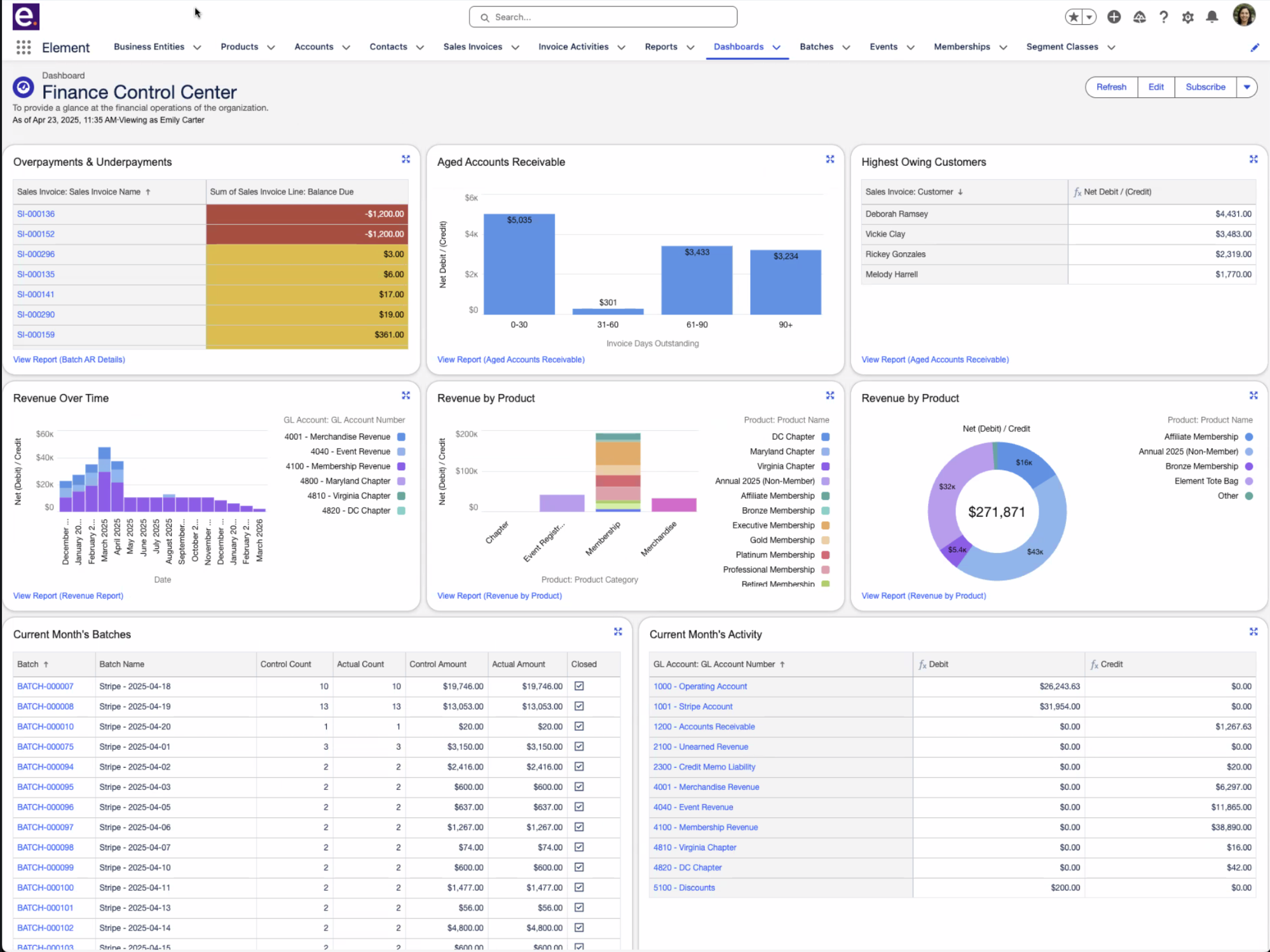Viewport: 1270px width, 952px height.
Task: Expand the Sales Invoices chevron
Action: click(515, 48)
